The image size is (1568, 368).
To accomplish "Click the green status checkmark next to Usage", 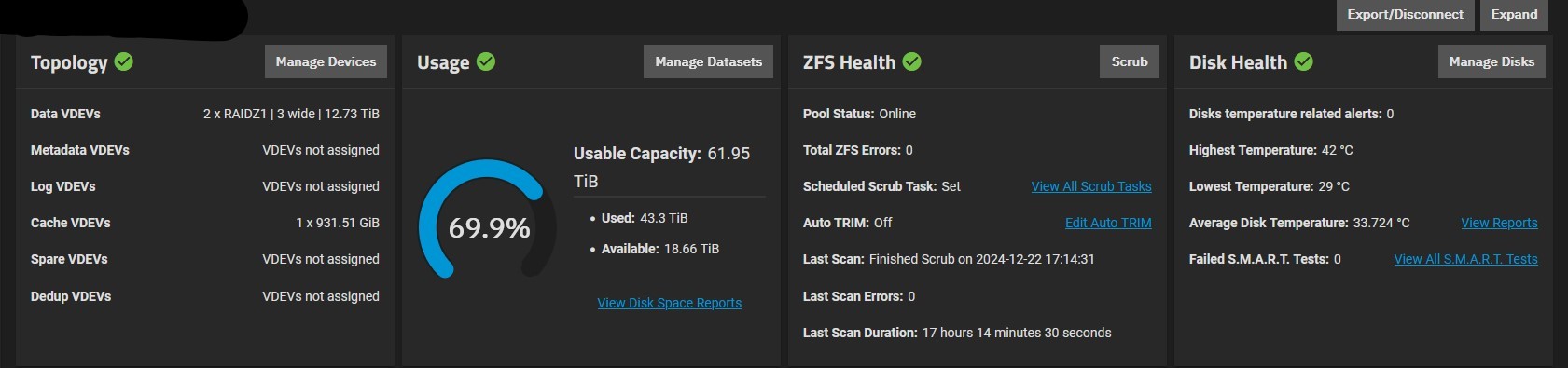I will point(486,61).
